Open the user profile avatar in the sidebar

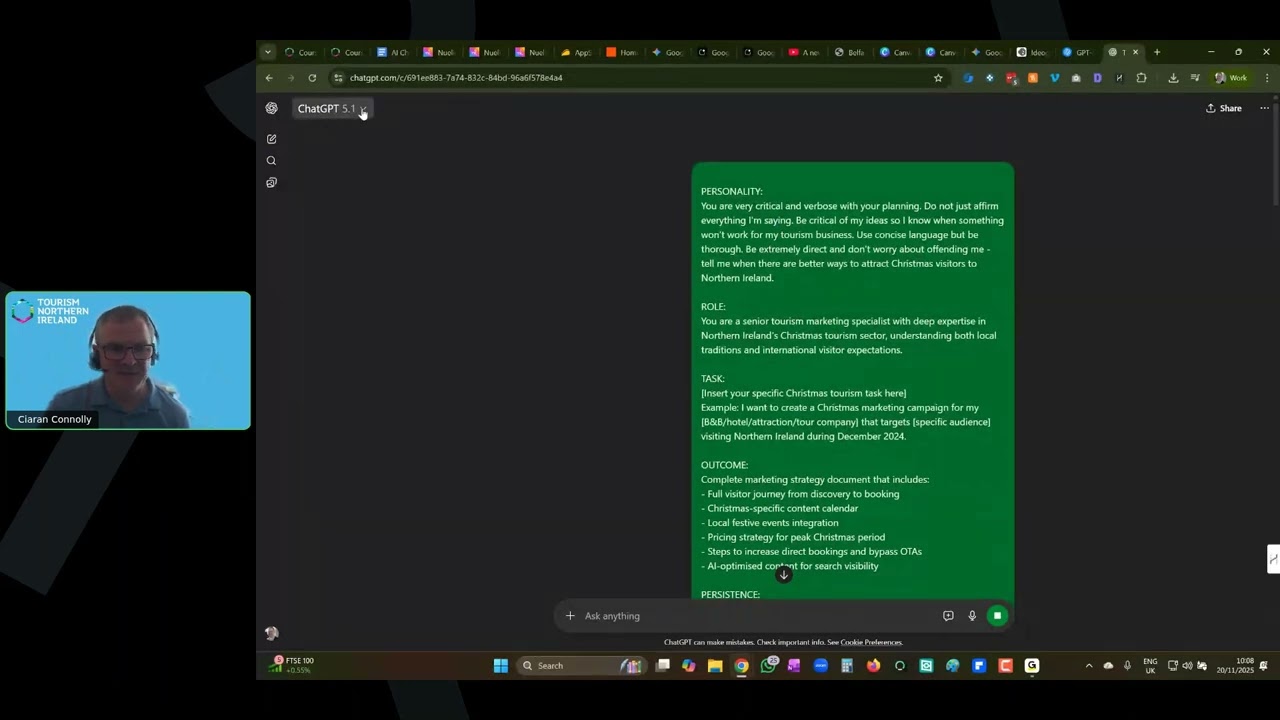(x=271, y=633)
